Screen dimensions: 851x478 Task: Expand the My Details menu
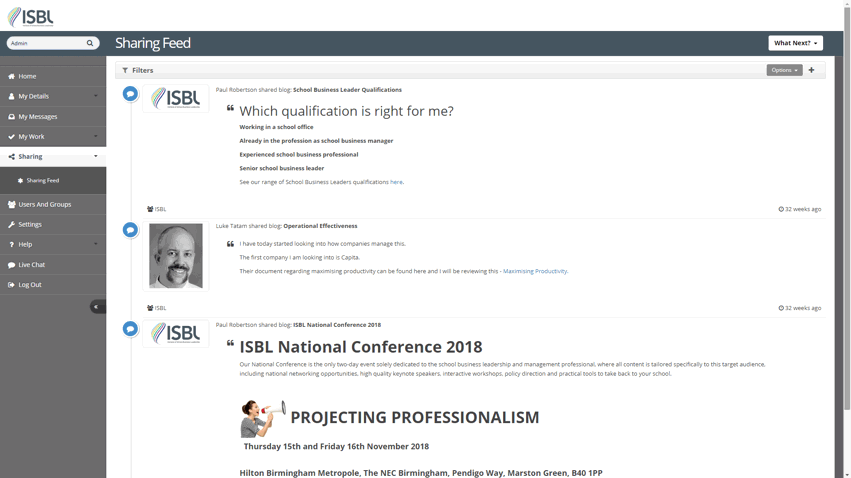coord(53,96)
